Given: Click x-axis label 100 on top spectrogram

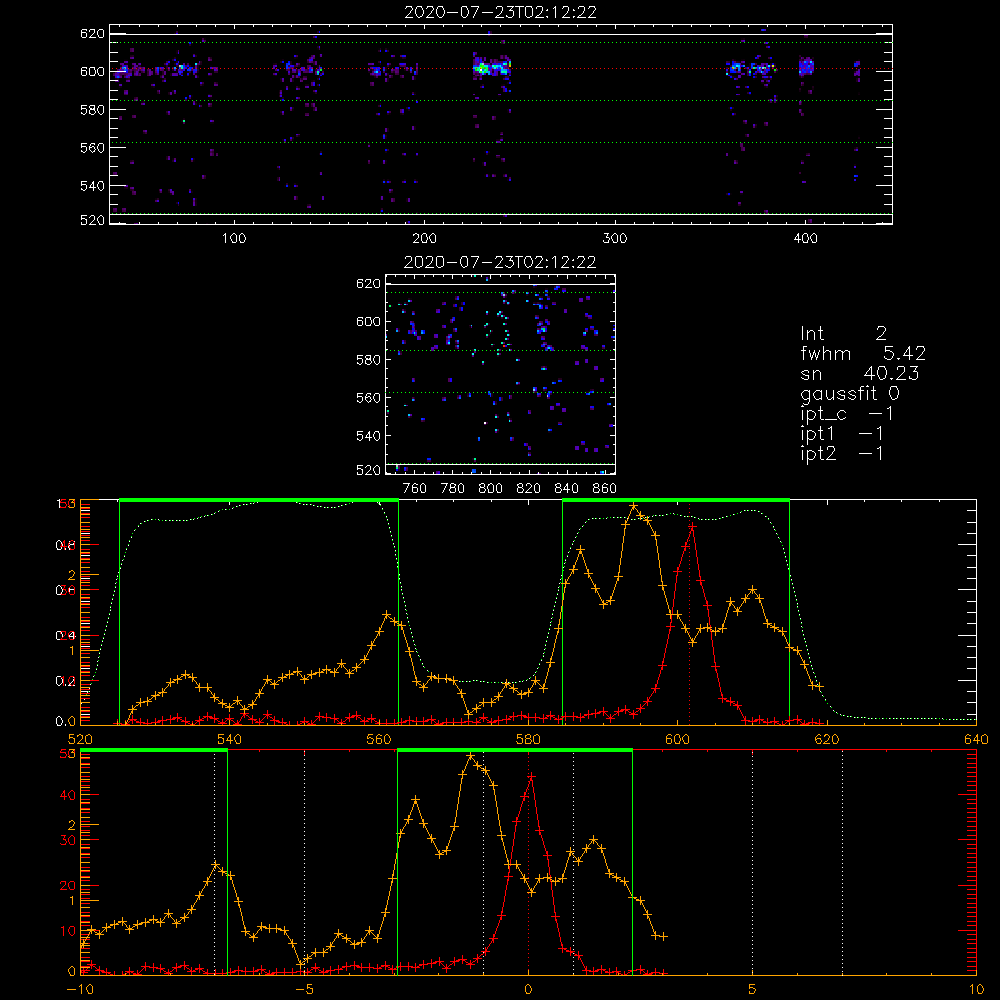Looking at the screenshot, I should 234,239.
